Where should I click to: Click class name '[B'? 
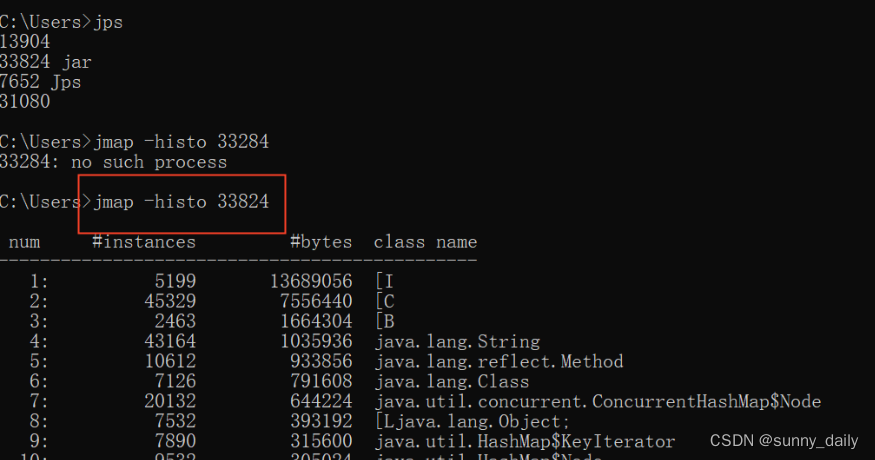pyautogui.click(x=385, y=322)
